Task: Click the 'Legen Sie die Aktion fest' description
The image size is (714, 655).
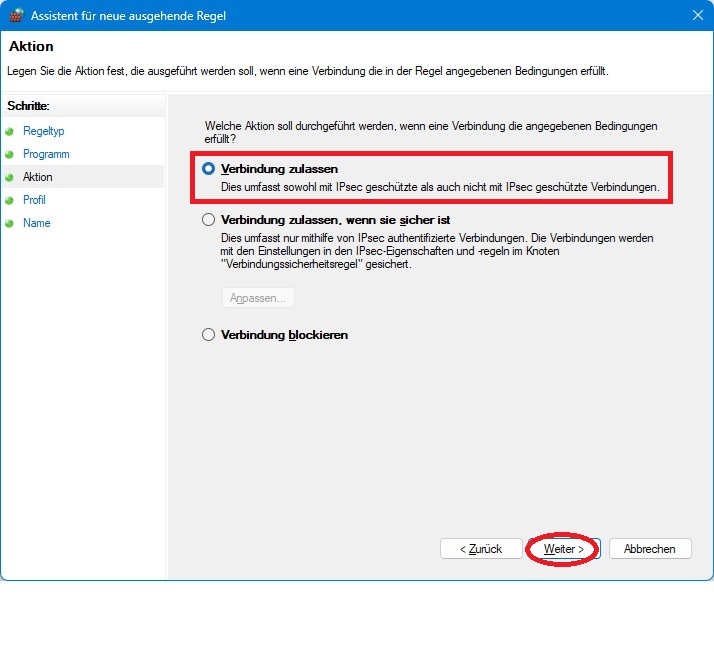Action: 308,71
